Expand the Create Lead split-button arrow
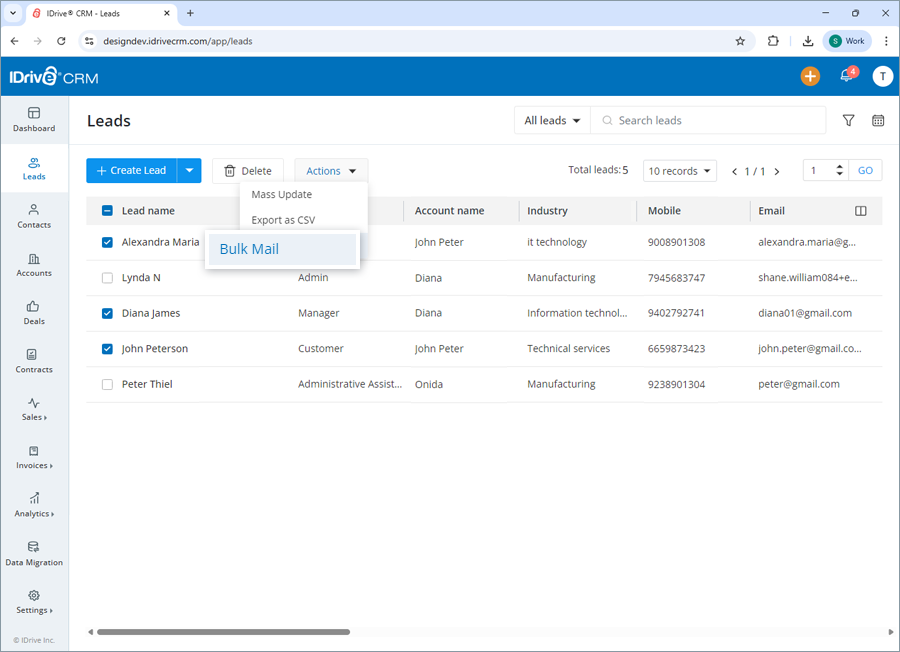Viewport: 900px width, 652px height. pyautogui.click(x=189, y=170)
